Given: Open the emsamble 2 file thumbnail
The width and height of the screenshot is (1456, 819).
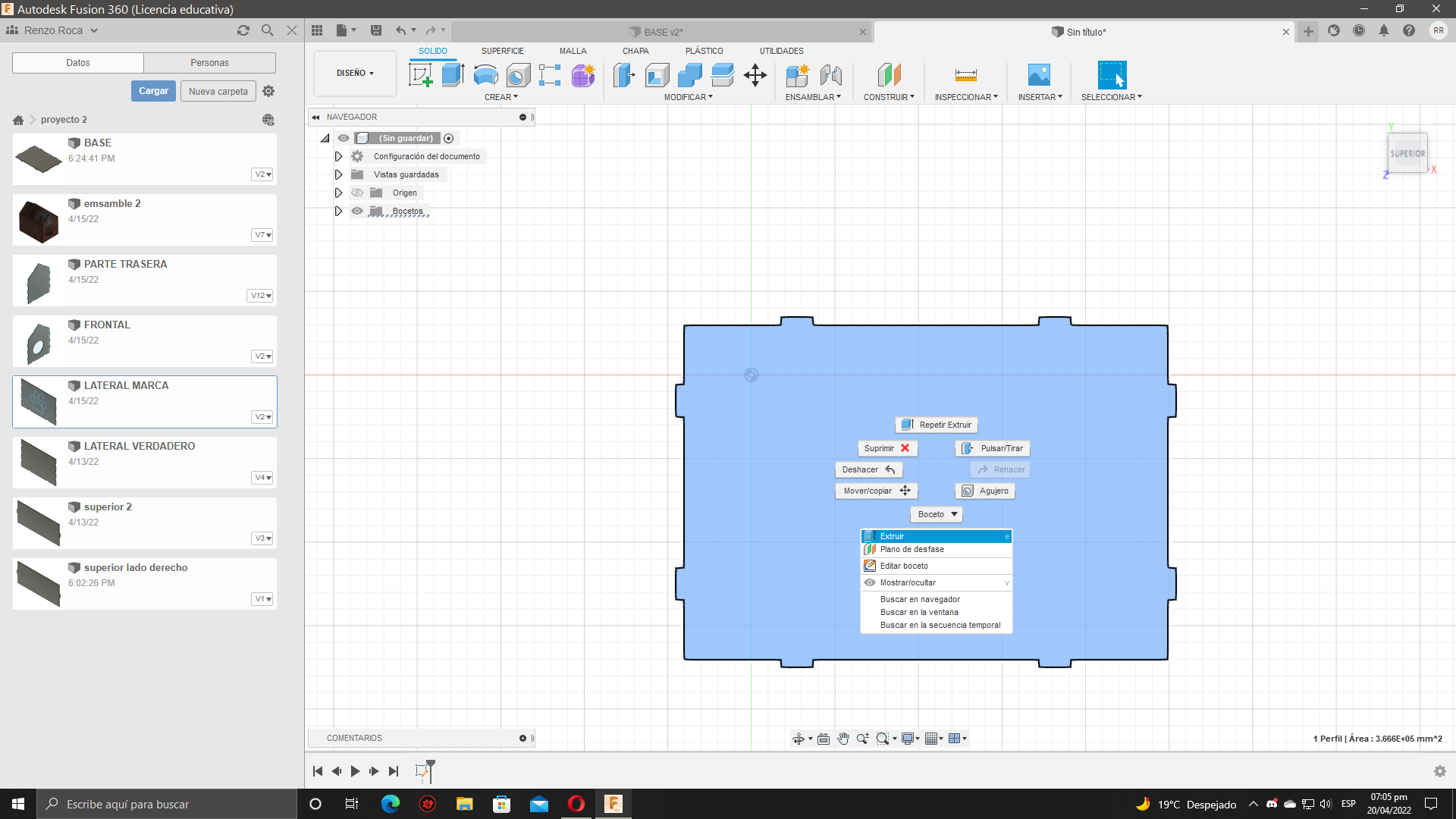Looking at the screenshot, I should (39, 220).
